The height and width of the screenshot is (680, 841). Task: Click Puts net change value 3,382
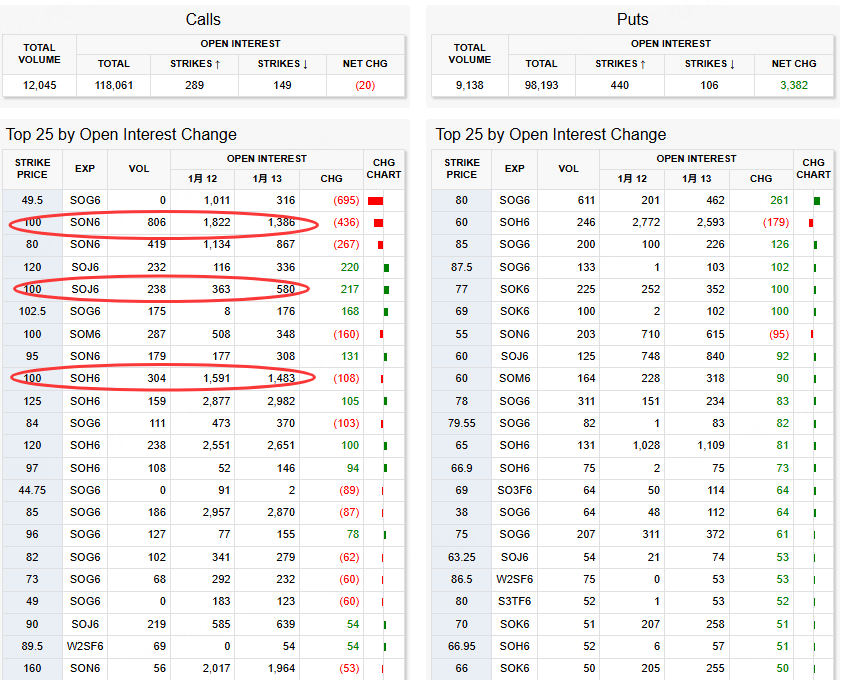pyautogui.click(x=794, y=85)
